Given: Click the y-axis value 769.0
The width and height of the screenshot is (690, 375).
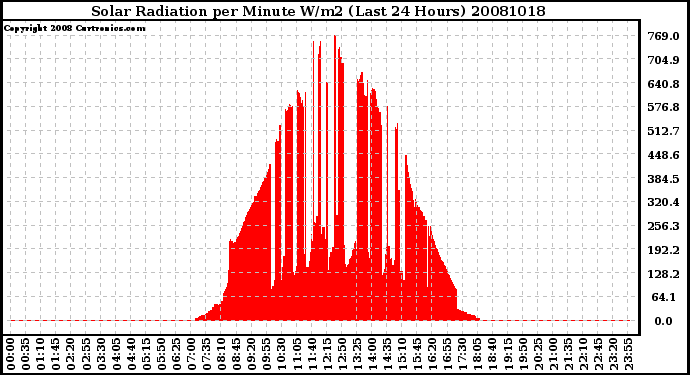Looking at the screenshot, I should pos(663,36).
